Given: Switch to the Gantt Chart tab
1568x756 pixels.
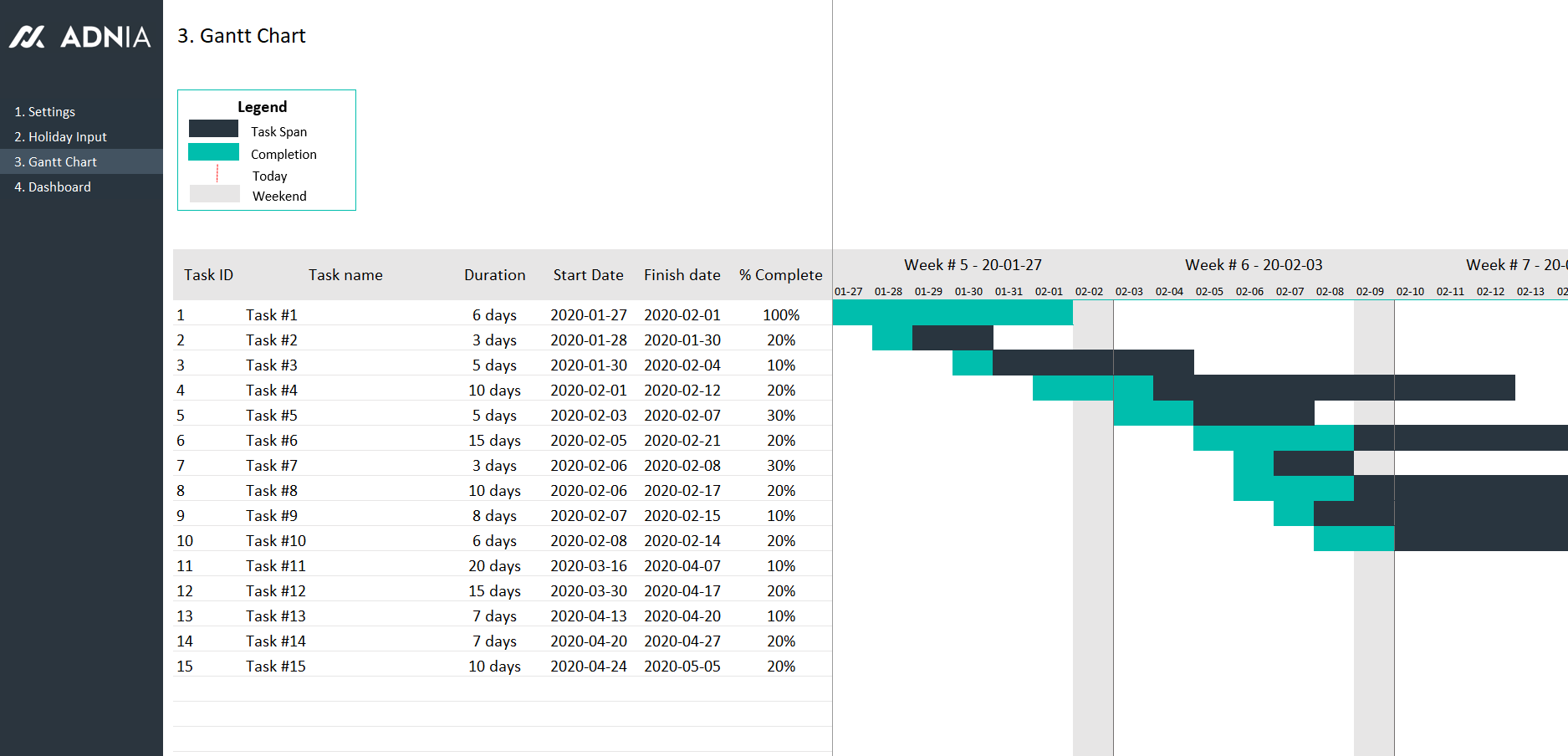Looking at the screenshot, I should pyautogui.click(x=55, y=161).
